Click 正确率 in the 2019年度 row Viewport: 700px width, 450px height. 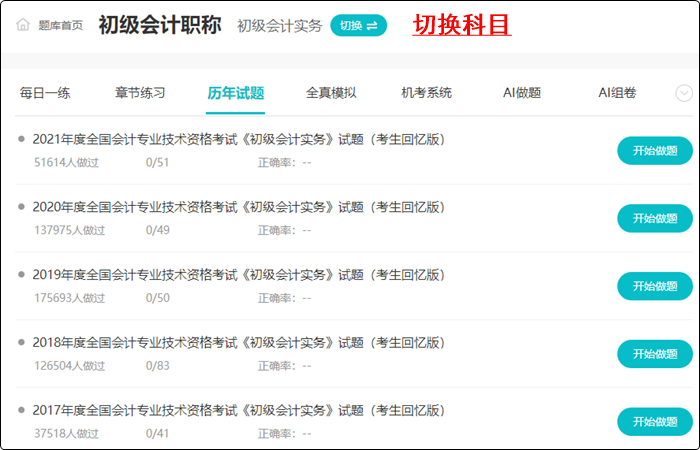click(x=284, y=298)
